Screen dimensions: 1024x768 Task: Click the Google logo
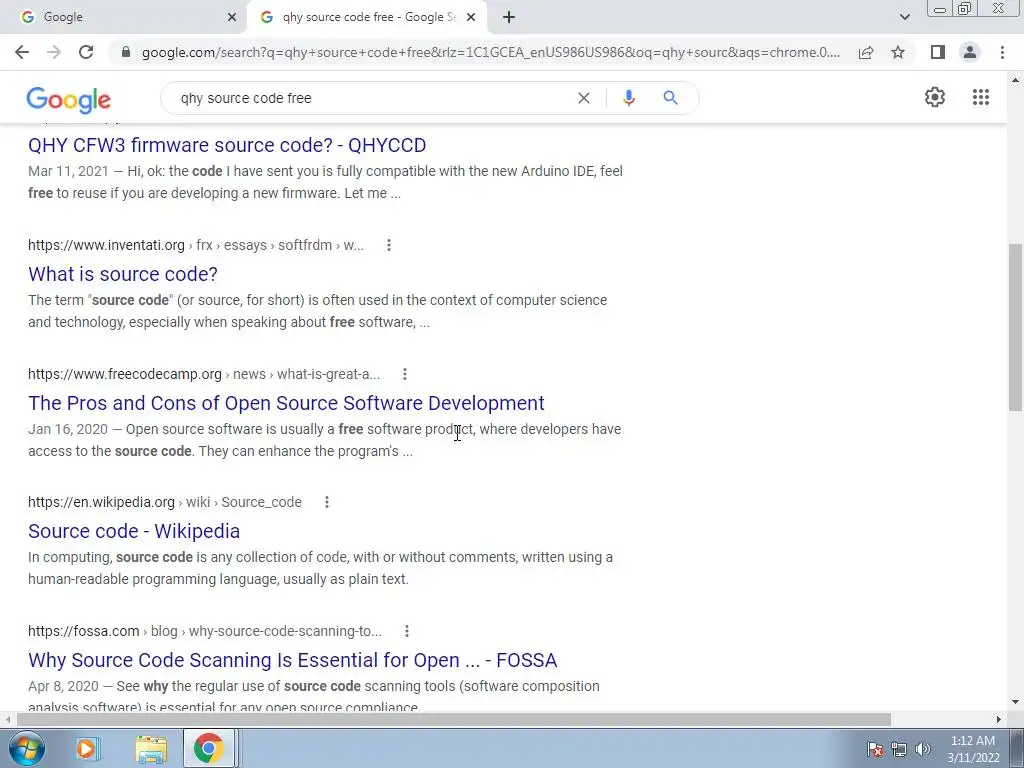[69, 99]
